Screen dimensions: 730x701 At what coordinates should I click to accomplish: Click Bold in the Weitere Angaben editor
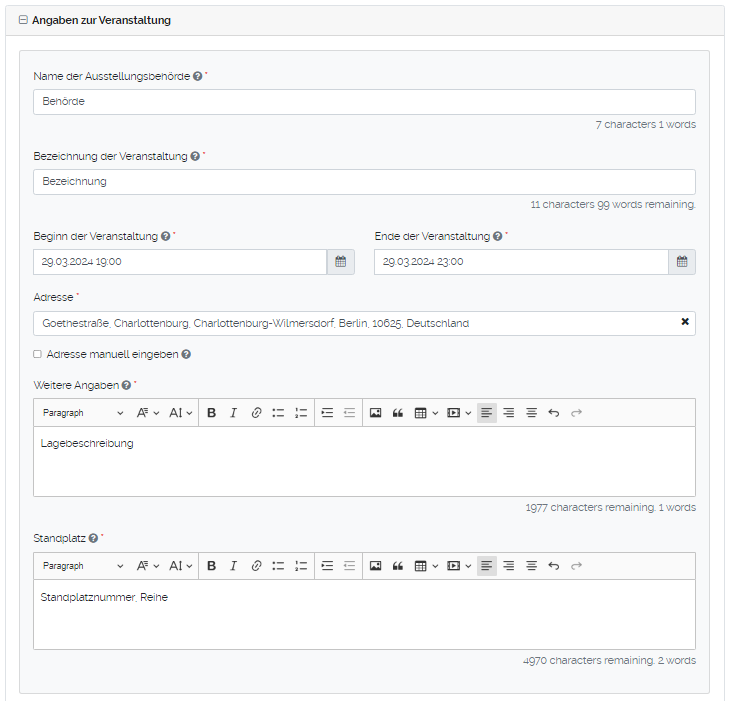pos(211,413)
